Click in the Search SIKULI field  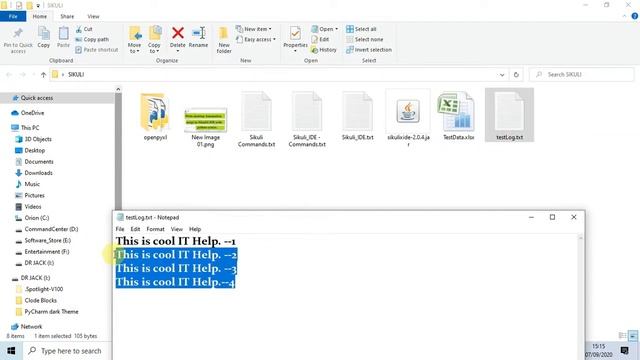click(582, 75)
